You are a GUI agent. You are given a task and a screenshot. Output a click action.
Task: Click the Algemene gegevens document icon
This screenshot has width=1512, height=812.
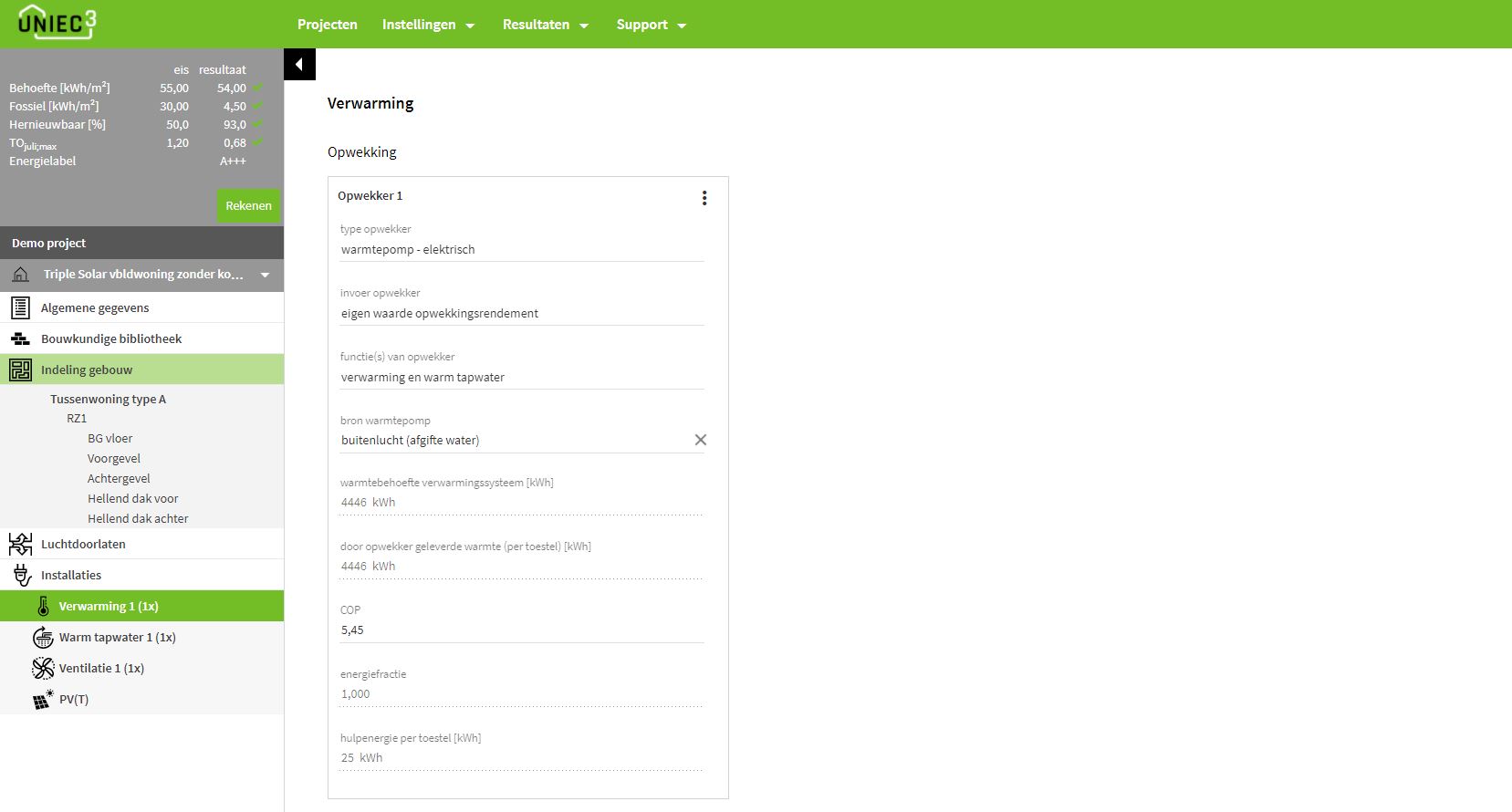tap(20, 308)
